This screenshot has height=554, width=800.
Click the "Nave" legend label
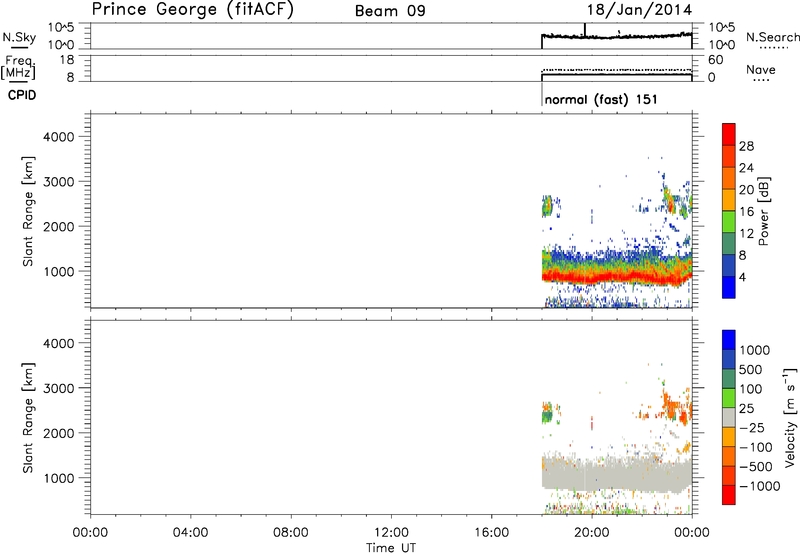761,69
